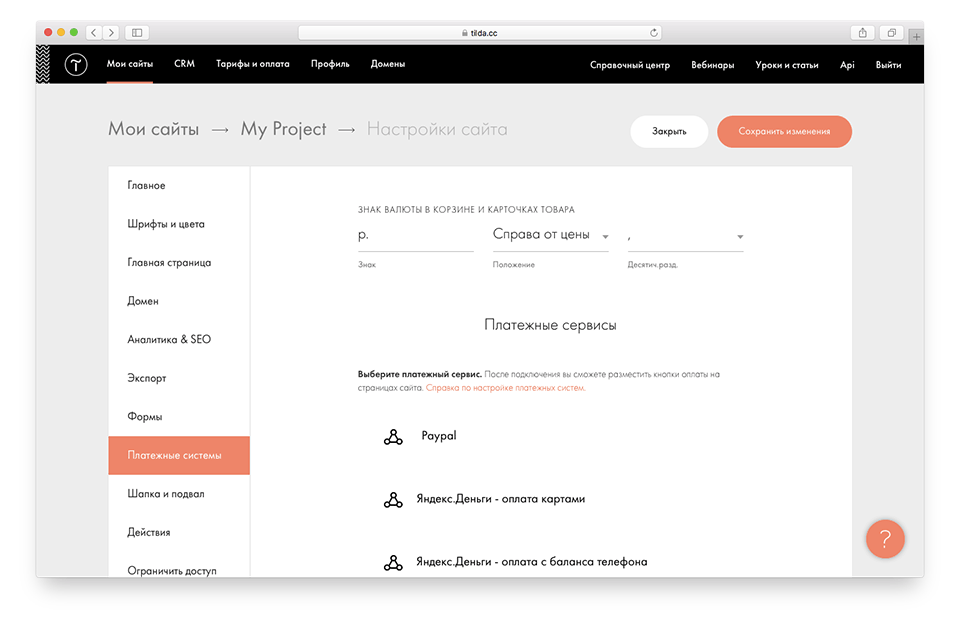Screen dimensions: 960x629
Task: Click the Знак currency symbol input field
Action: coord(415,237)
